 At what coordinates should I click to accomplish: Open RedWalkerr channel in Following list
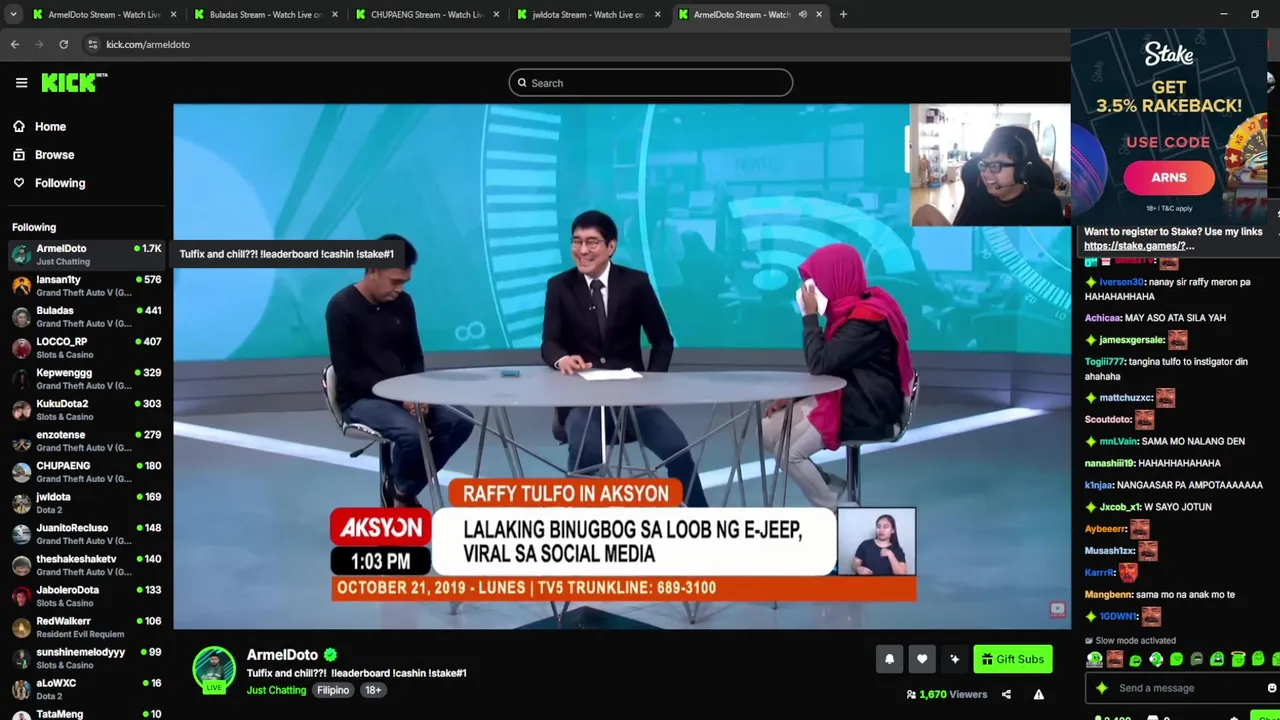[87, 627]
